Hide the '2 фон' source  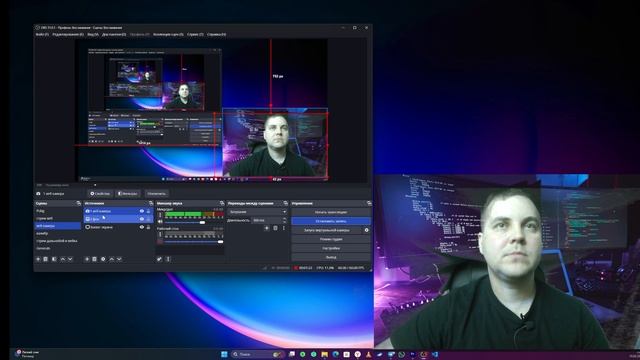(142, 219)
